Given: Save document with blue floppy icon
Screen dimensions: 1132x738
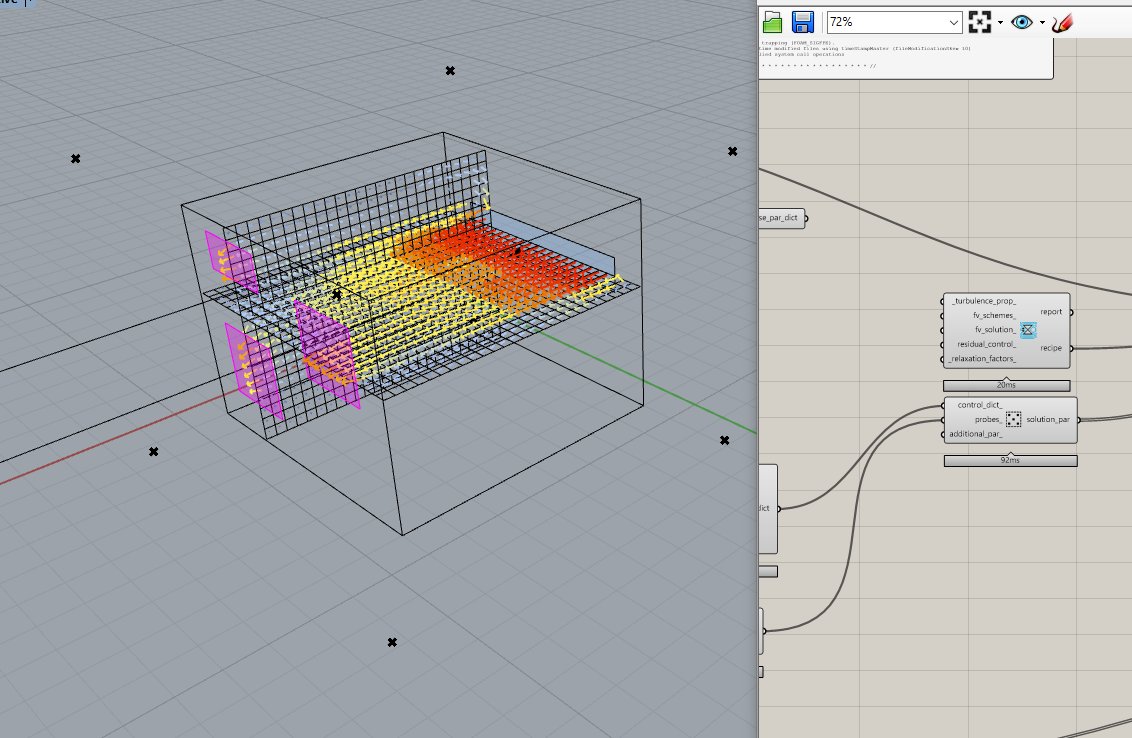Looking at the screenshot, I should click(x=803, y=22).
